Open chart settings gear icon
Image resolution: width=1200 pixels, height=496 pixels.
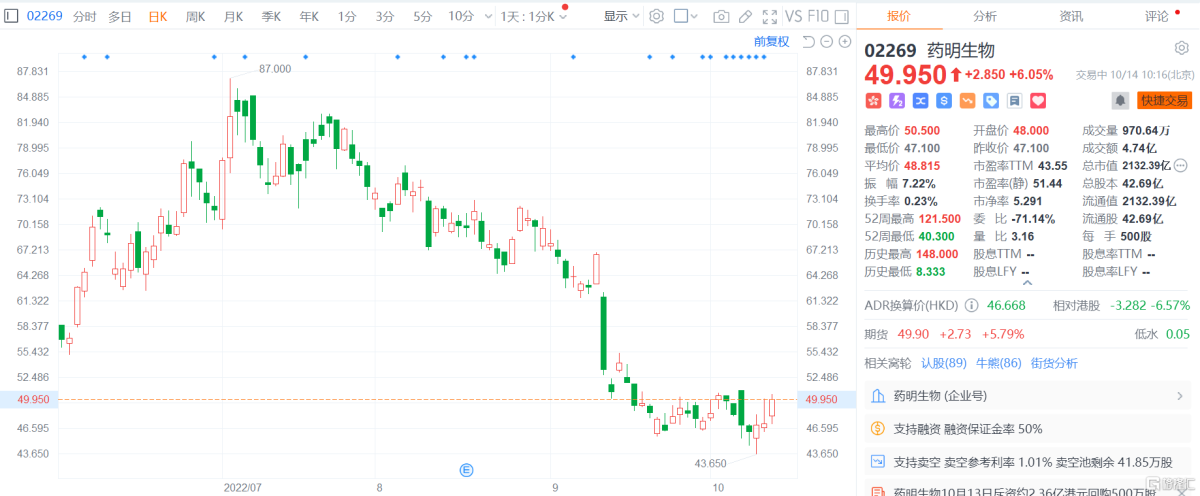coord(656,16)
